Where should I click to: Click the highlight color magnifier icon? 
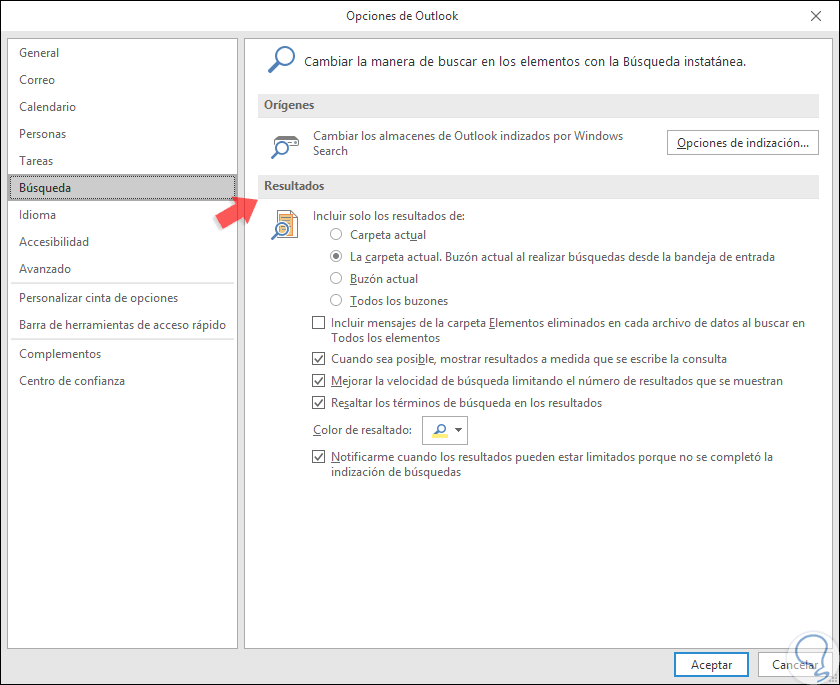pos(440,430)
